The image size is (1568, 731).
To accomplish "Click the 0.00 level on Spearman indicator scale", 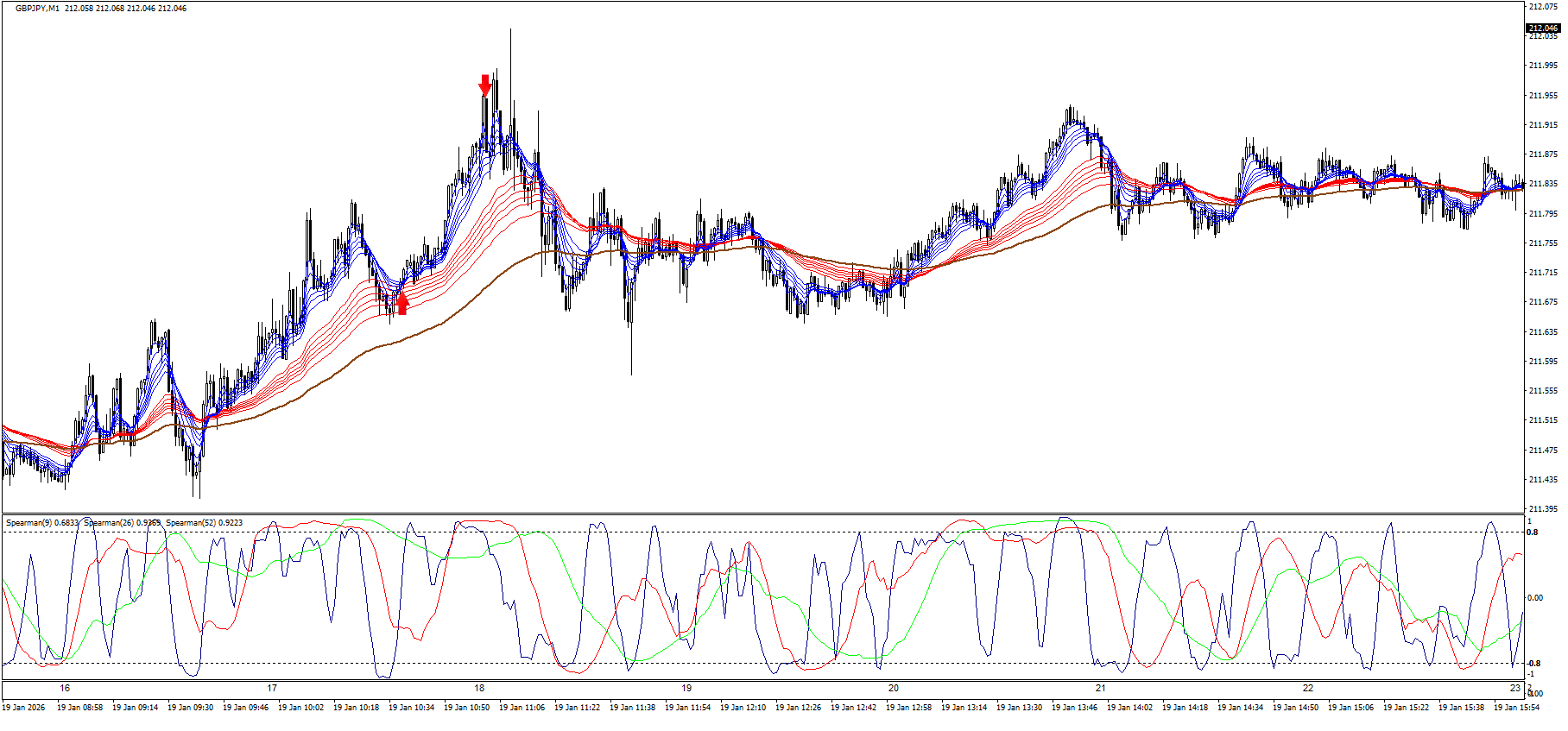I will click(1535, 597).
